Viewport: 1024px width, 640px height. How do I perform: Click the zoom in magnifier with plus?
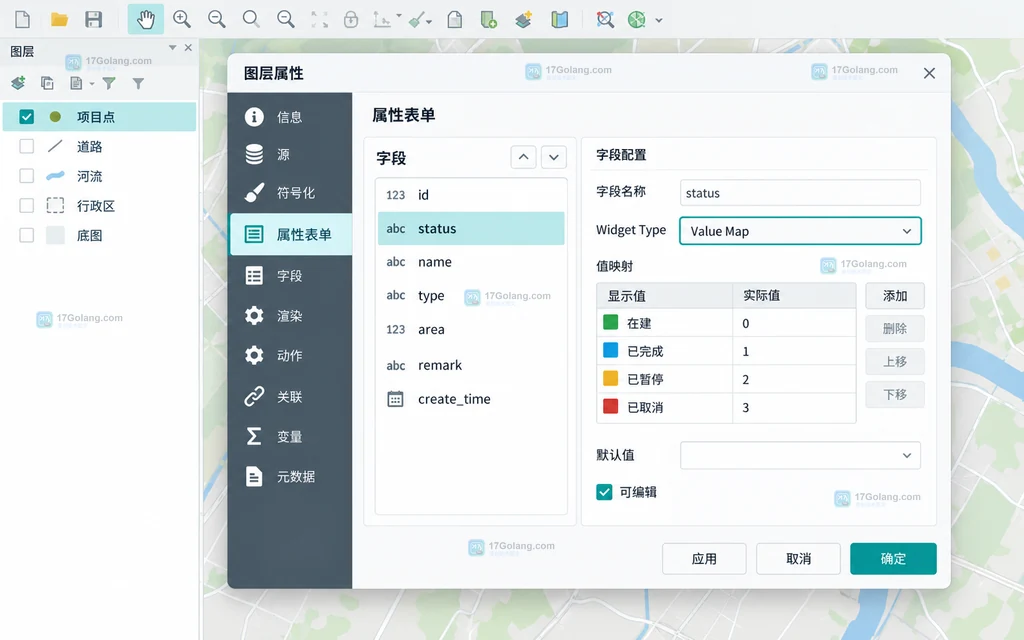coord(182,20)
